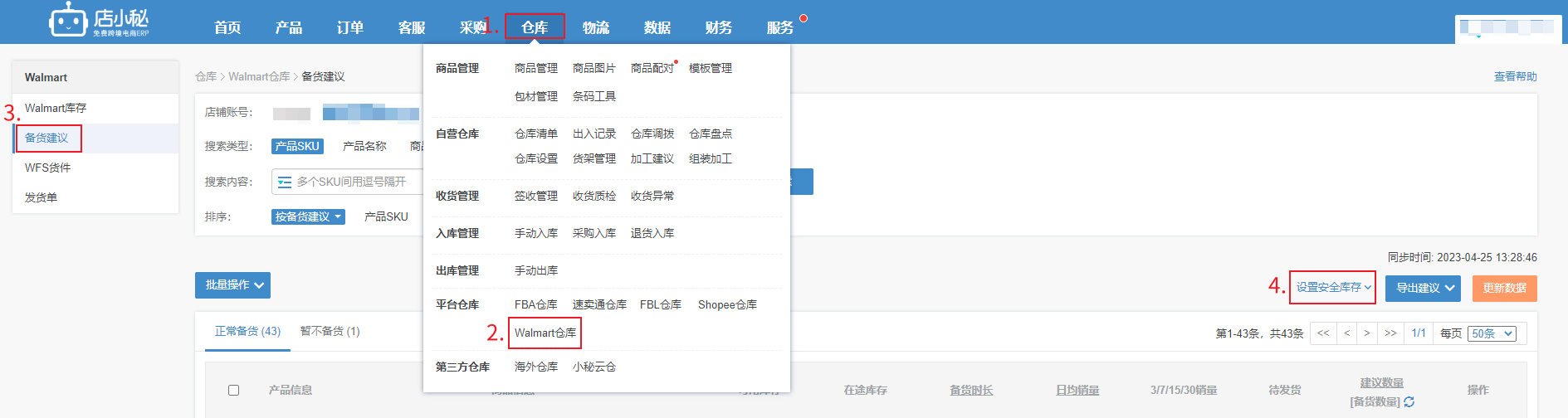Sort the table by 备货时长 header
Viewport: 1568px width, 418px height.
click(971, 390)
